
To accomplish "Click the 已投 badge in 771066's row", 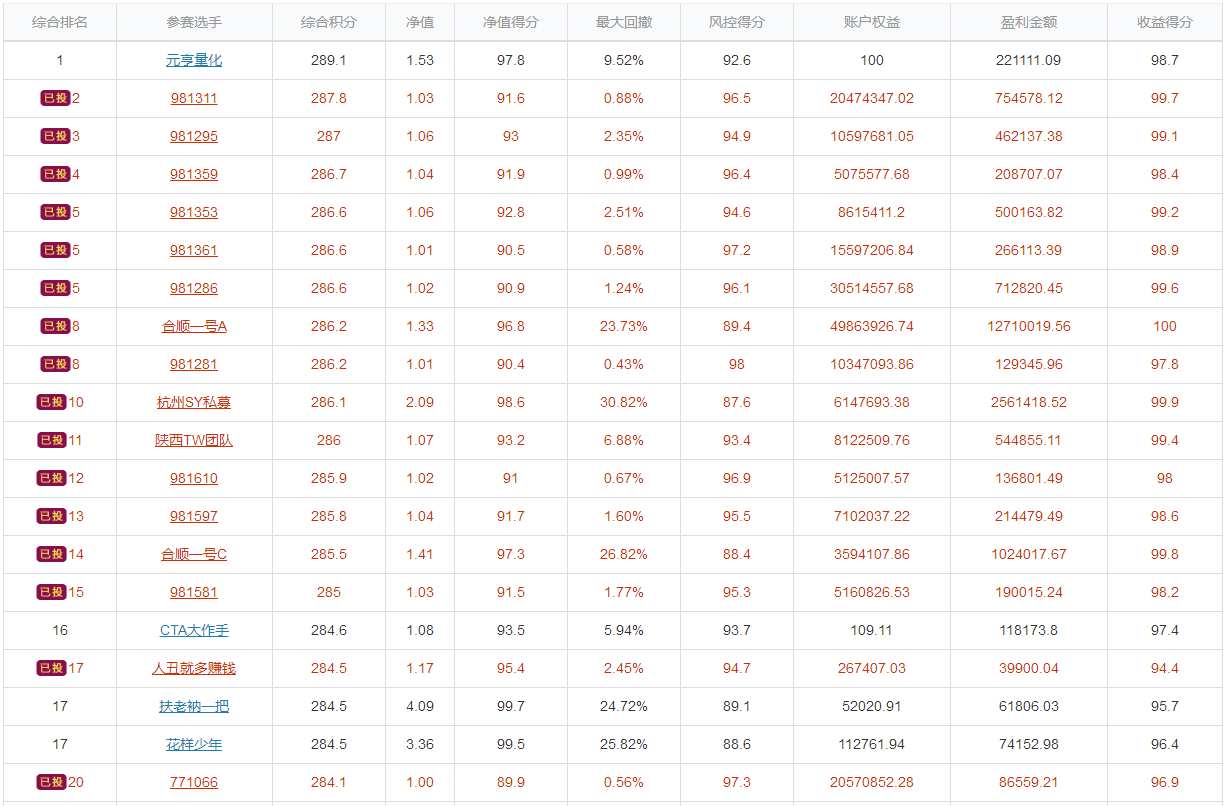I will pos(51,782).
